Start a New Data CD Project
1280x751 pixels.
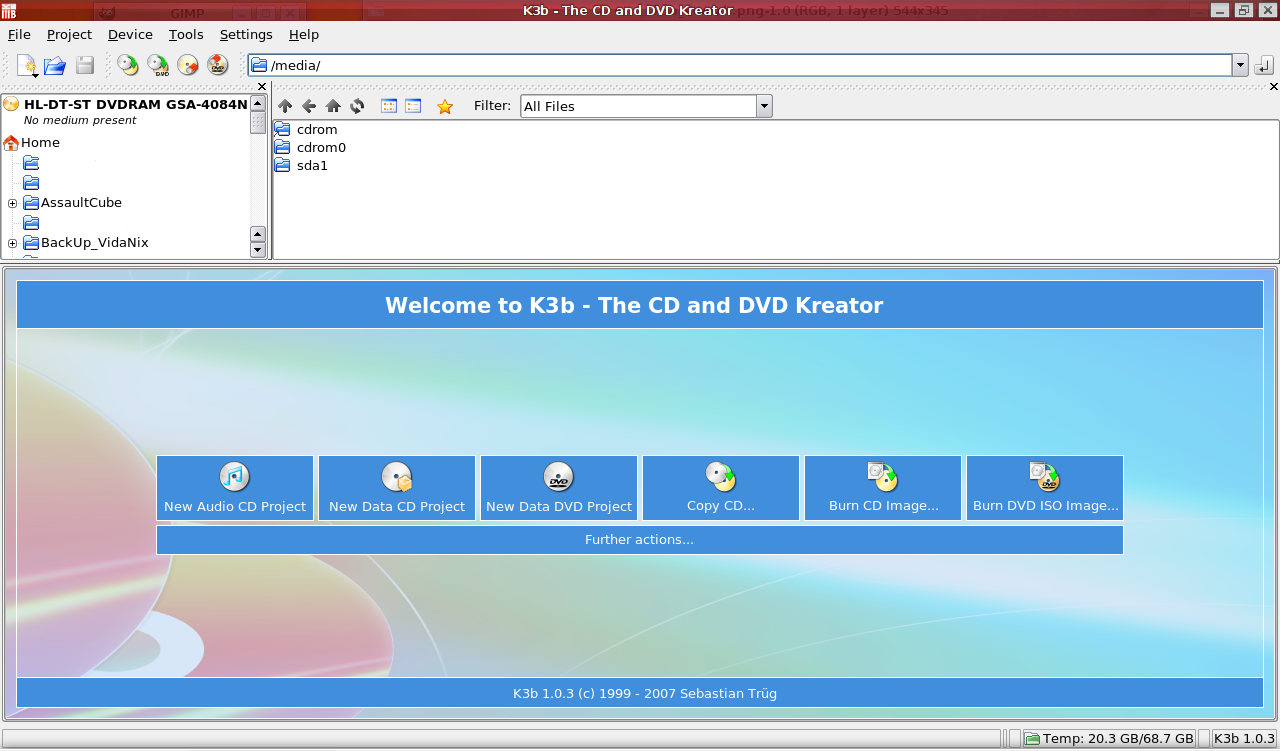click(397, 488)
